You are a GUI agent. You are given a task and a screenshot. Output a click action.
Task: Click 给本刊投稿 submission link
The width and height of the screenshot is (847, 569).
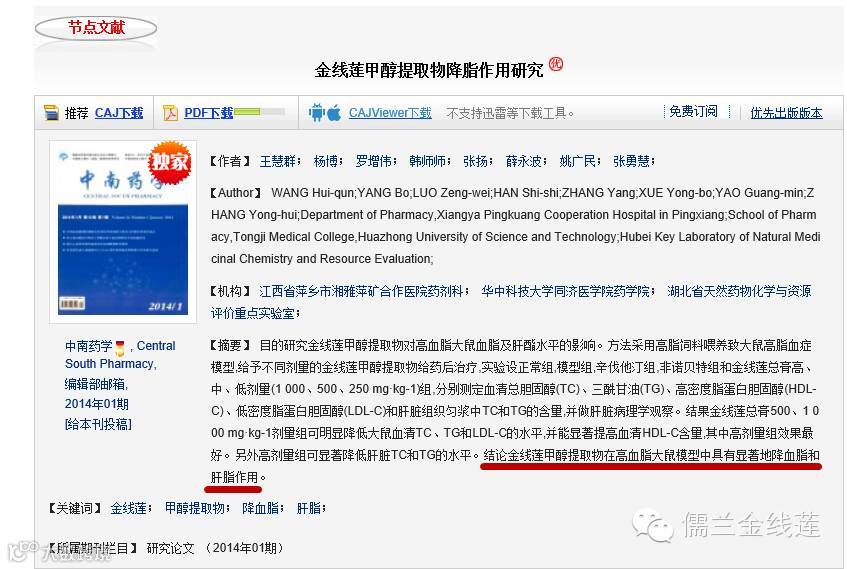(98, 424)
